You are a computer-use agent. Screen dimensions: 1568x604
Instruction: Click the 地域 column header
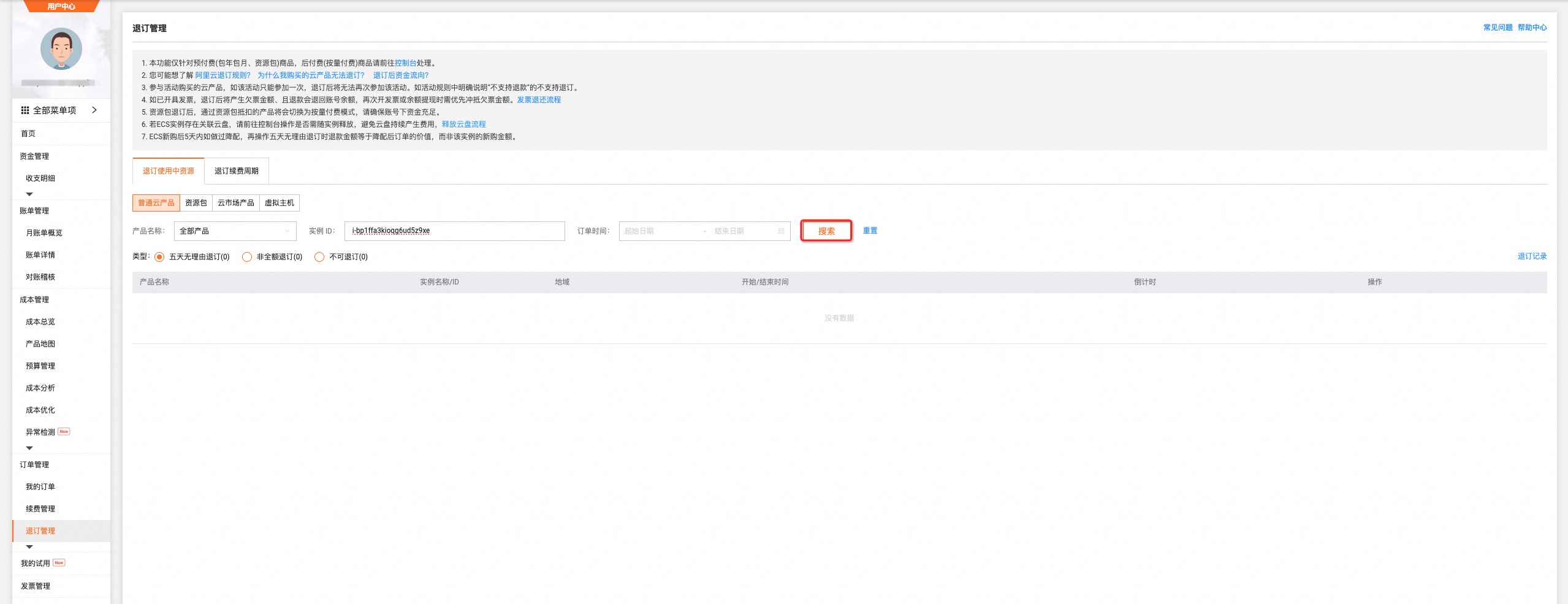(x=562, y=282)
